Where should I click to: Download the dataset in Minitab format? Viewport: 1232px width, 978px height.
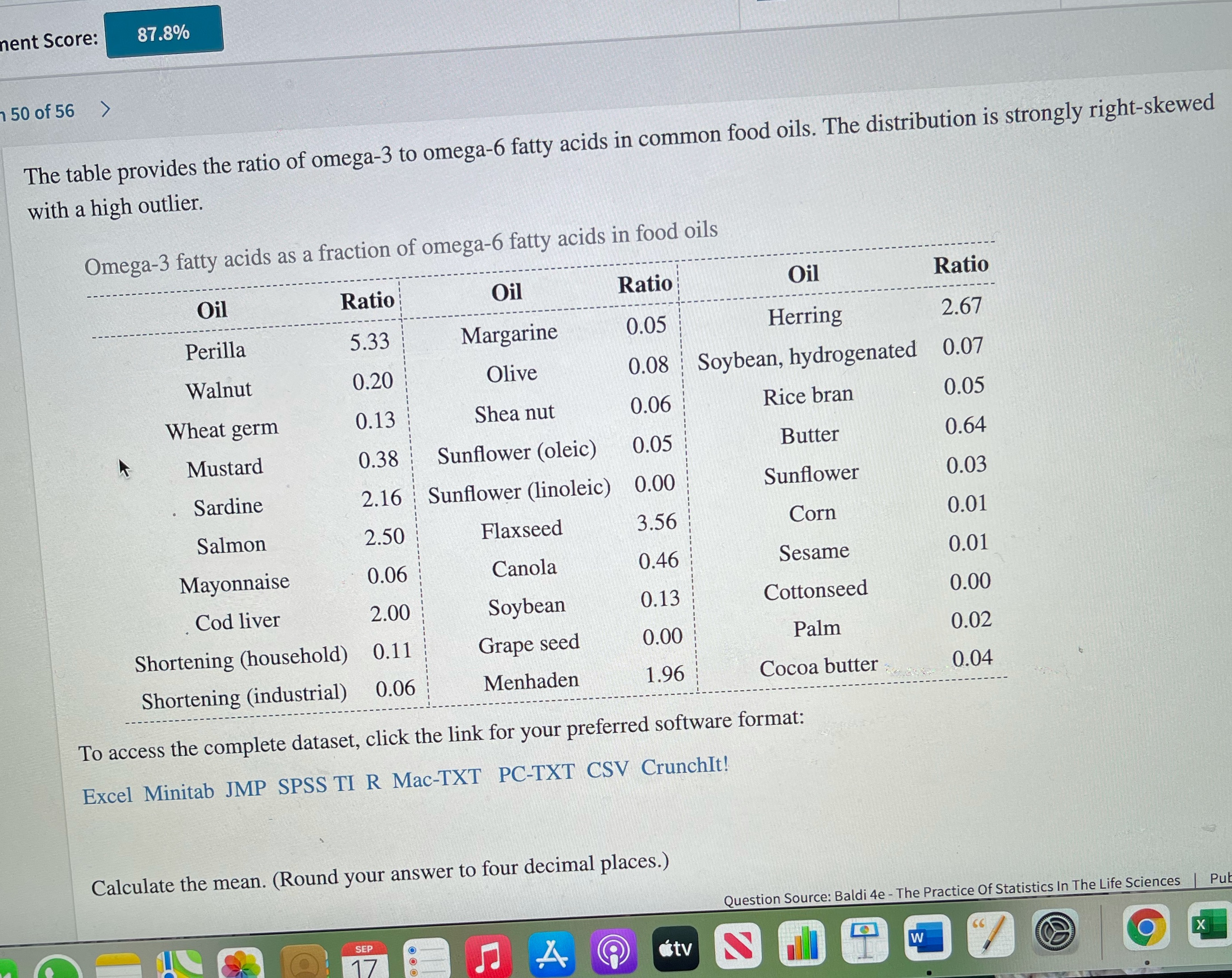(179, 792)
